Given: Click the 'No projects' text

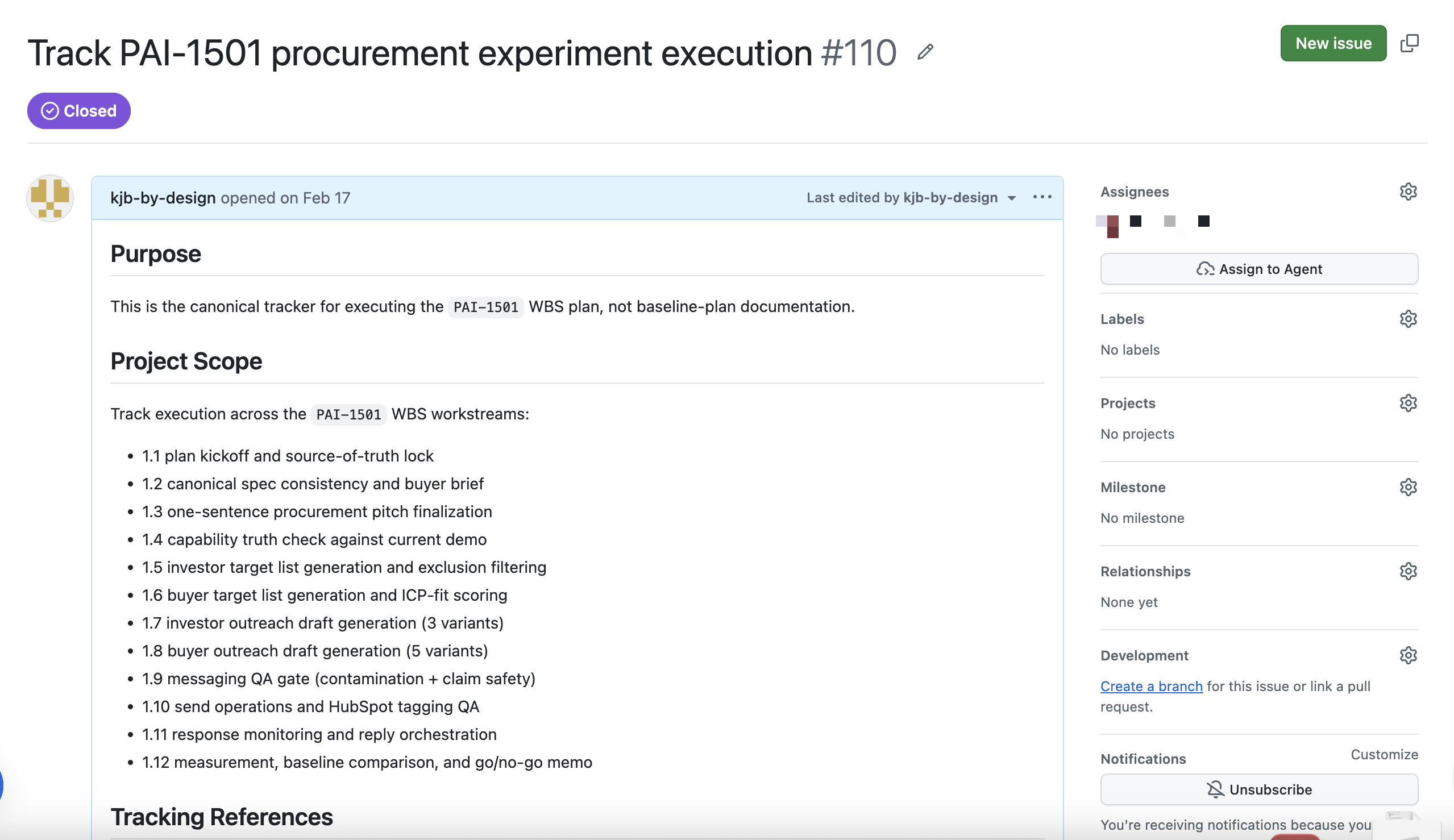Looking at the screenshot, I should point(1137,434).
